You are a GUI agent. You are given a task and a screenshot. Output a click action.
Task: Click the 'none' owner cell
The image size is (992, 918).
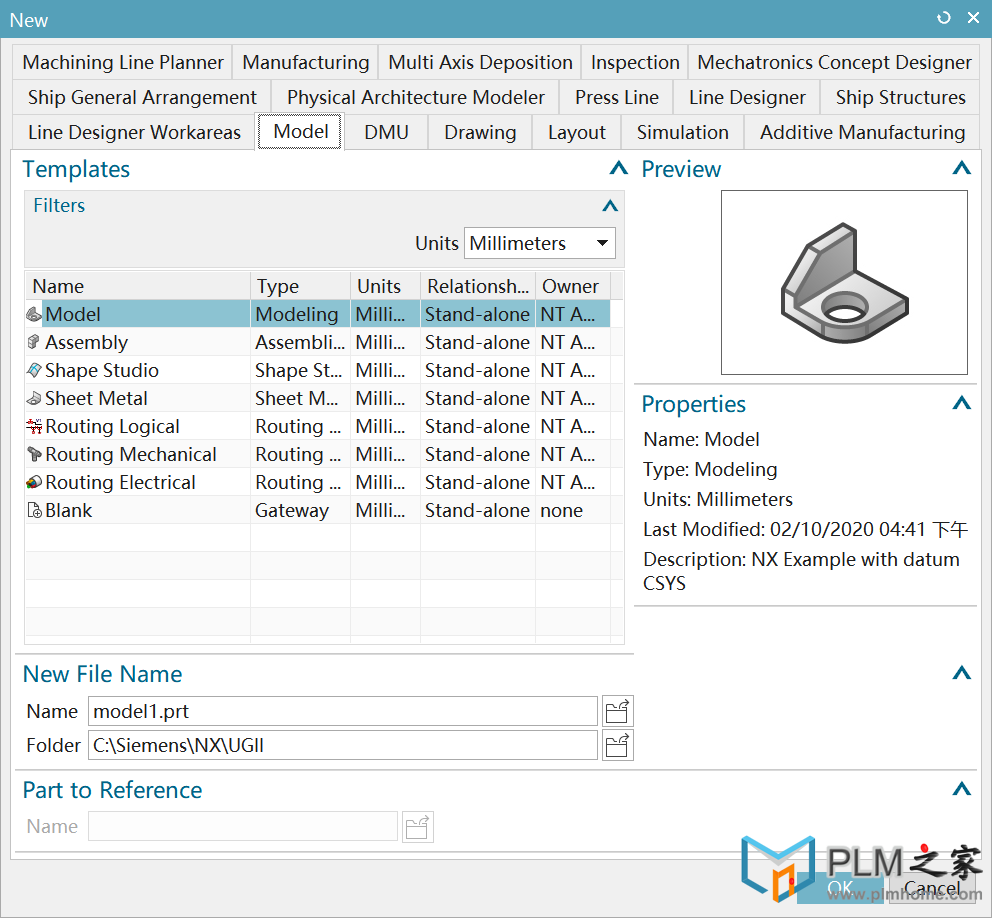[x=573, y=511]
